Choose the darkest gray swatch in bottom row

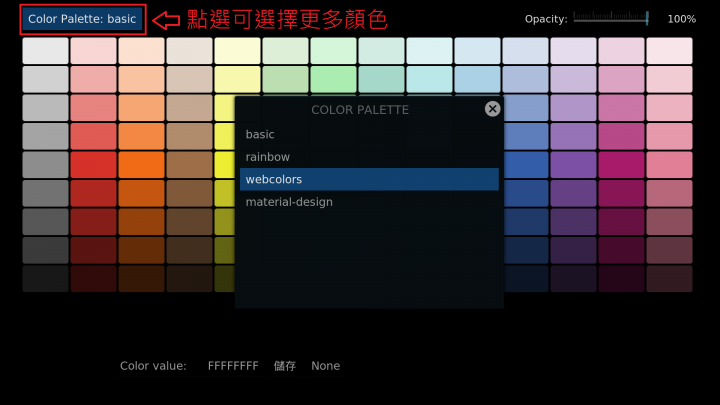(x=45, y=278)
